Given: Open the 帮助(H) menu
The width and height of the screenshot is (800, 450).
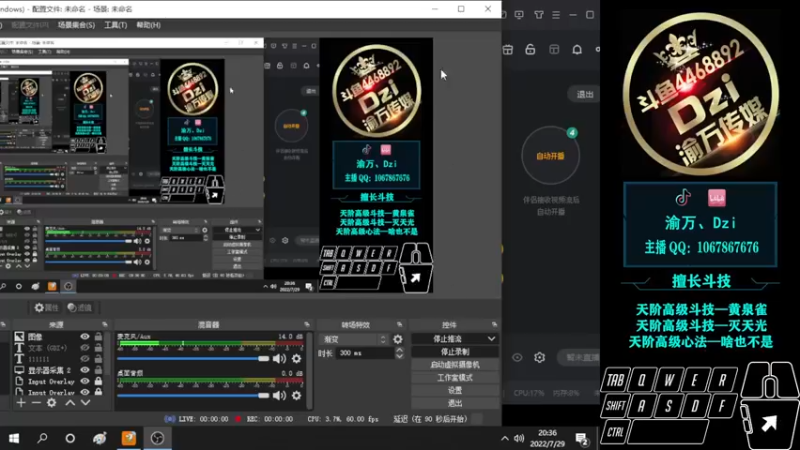Looking at the screenshot, I should (148, 24).
